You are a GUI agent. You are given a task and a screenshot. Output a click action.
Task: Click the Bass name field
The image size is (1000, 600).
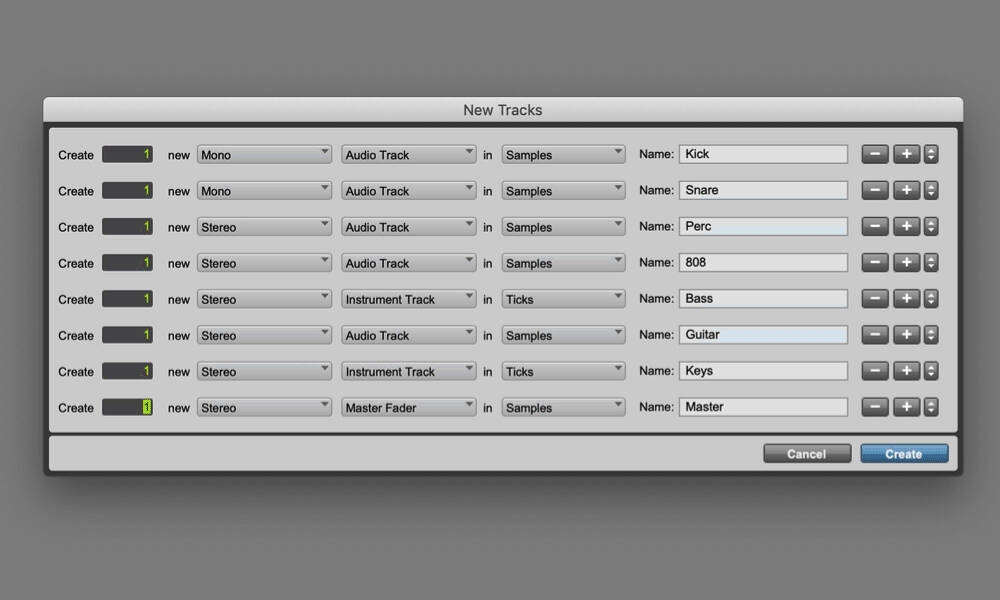click(x=763, y=298)
